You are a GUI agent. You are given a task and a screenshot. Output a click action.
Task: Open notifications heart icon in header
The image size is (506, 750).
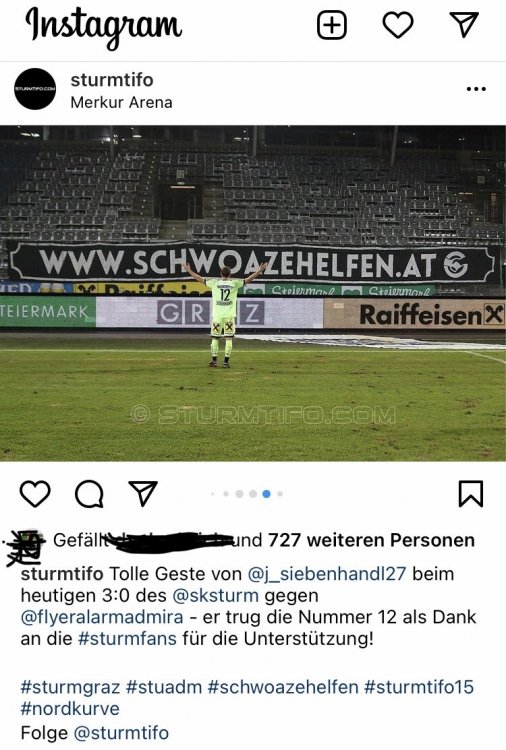click(398, 25)
